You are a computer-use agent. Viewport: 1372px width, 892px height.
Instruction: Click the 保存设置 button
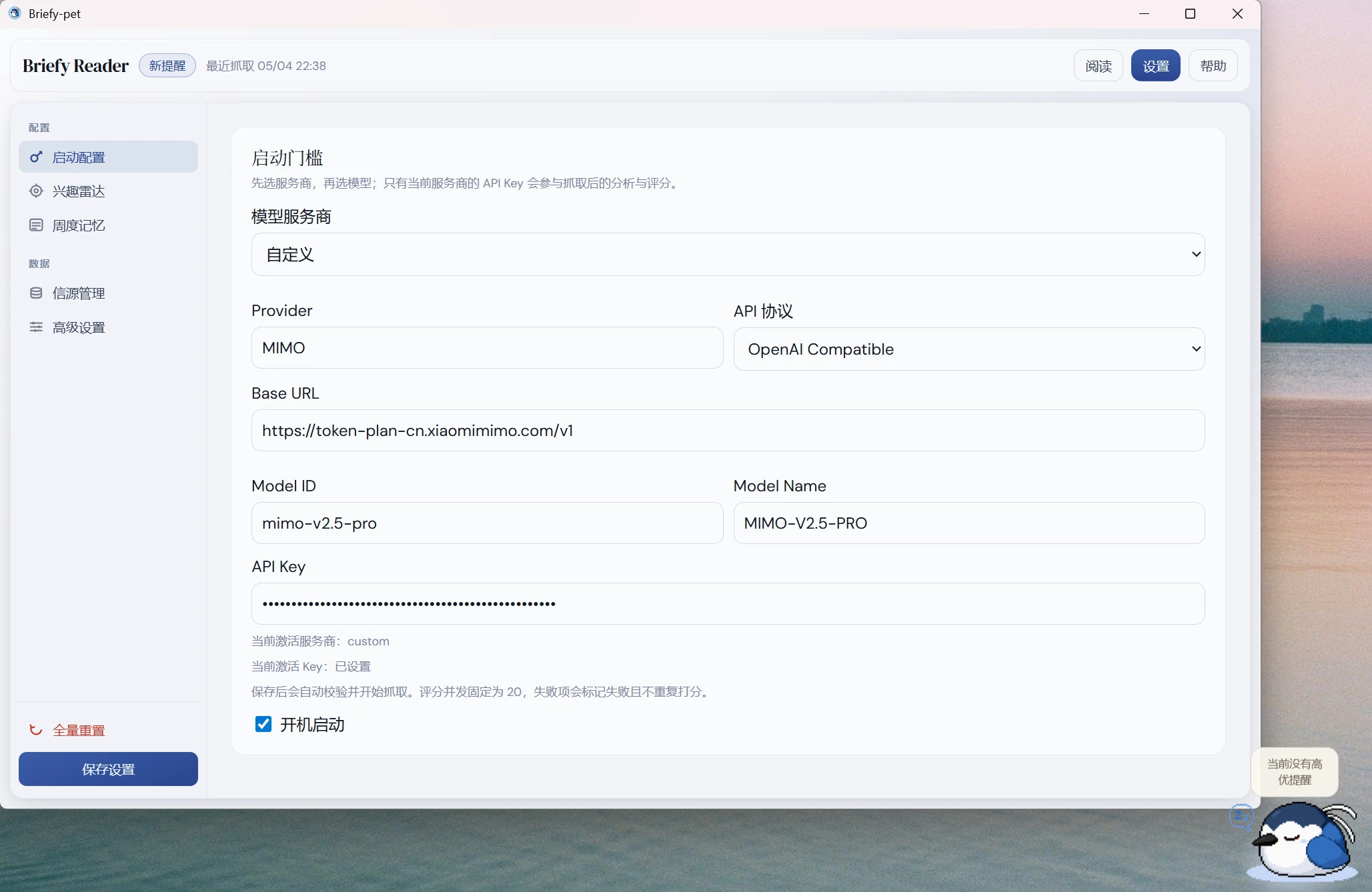tap(108, 769)
